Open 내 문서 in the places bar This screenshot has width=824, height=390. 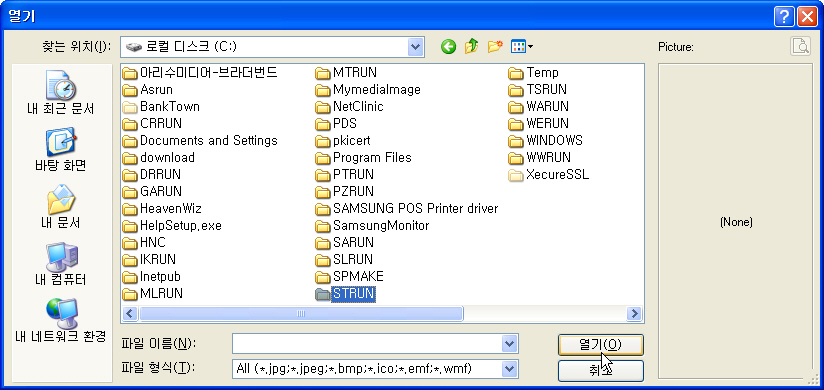(60, 207)
